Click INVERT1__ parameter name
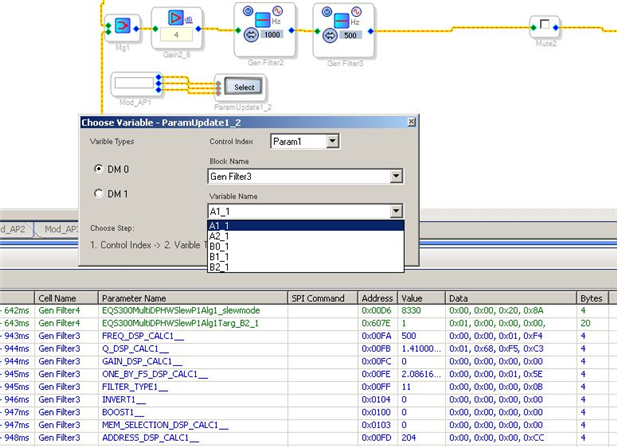 coord(124,399)
